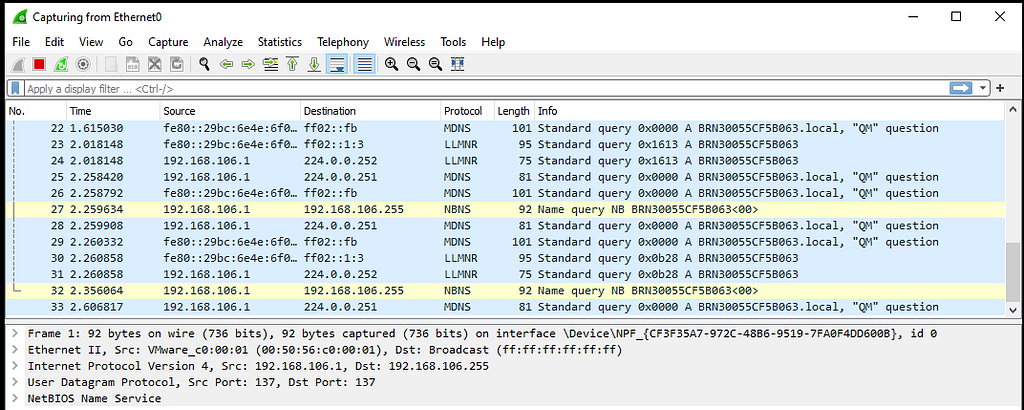Go back to previous packet arrow
Image resolution: width=1024 pixels, height=410 pixels.
click(x=227, y=64)
